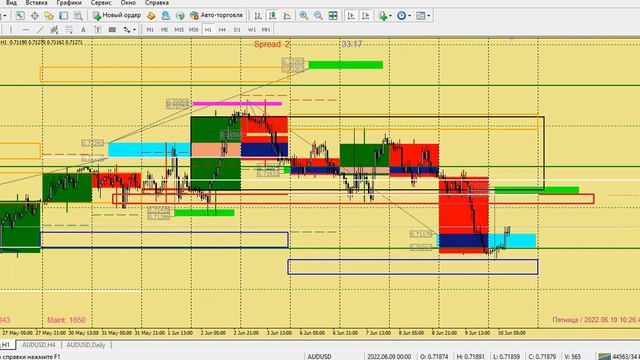Zoom in on the chart

pos(304,16)
